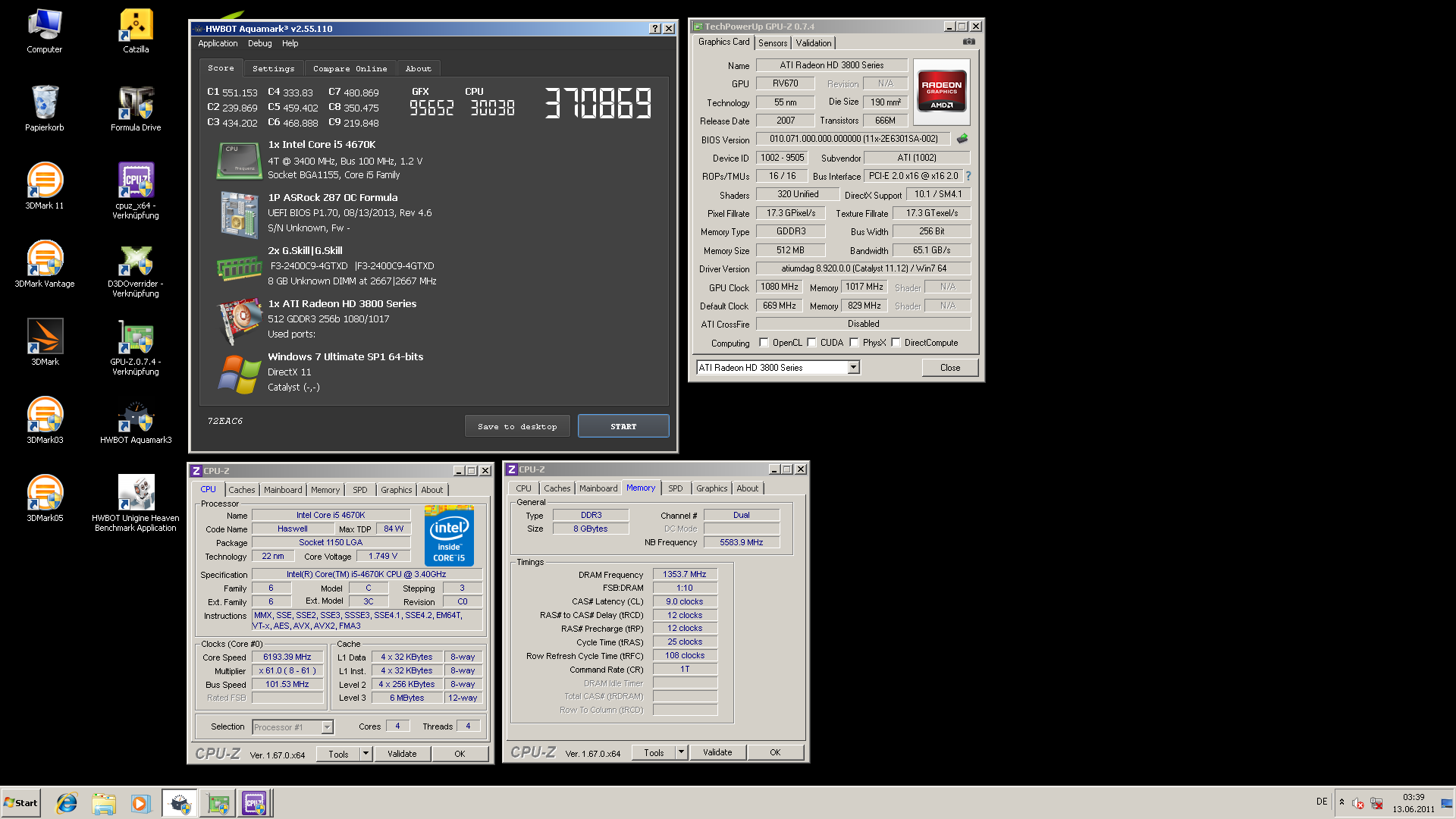Click the Mainboard tab in the right CPU-Z window
The width and height of the screenshot is (1456, 819).
pos(598,488)
